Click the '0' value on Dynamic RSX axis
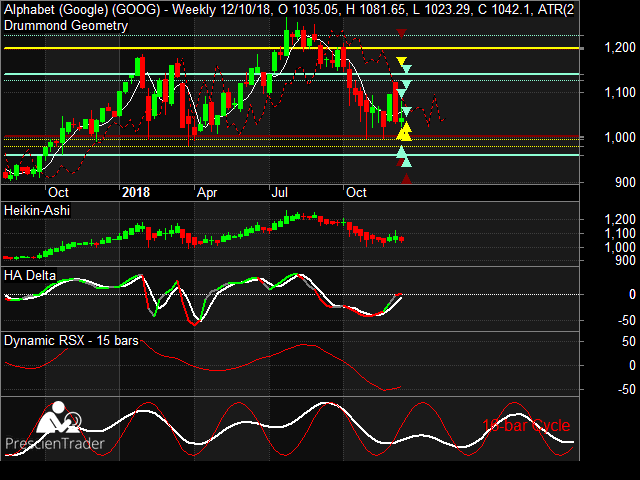The width and height of the screenshot is (640, 480). (632, 365)
